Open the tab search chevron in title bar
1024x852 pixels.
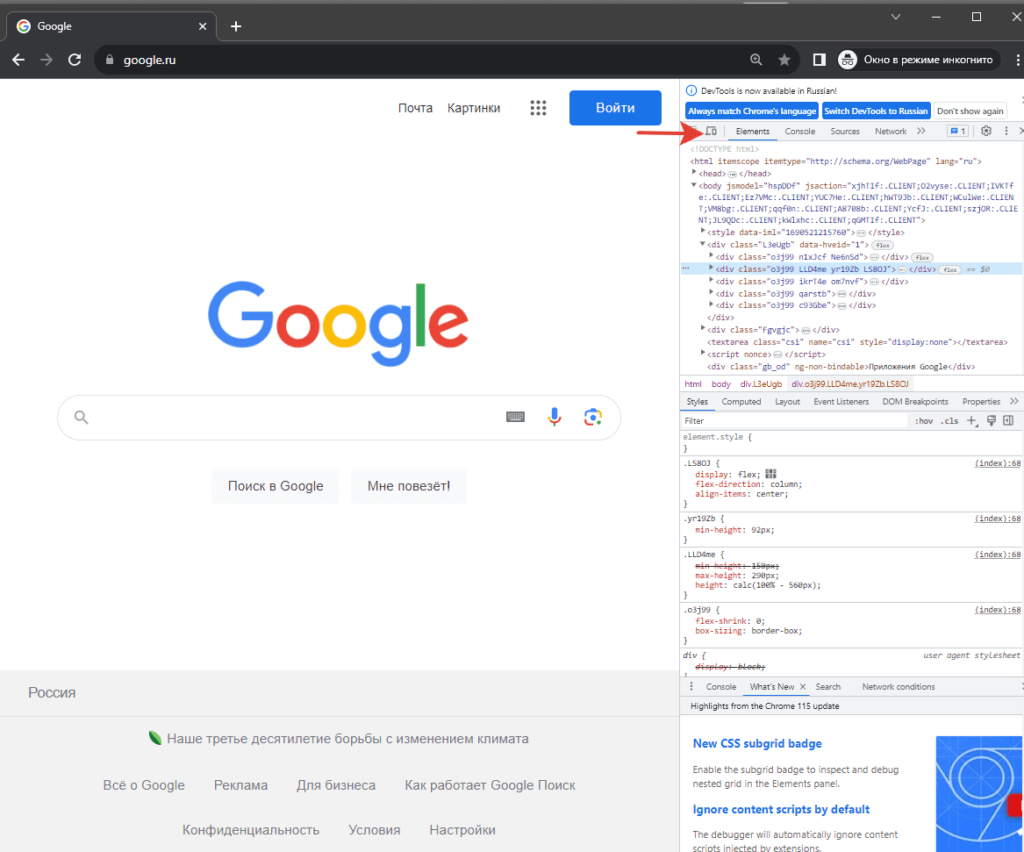coord(896,17)
